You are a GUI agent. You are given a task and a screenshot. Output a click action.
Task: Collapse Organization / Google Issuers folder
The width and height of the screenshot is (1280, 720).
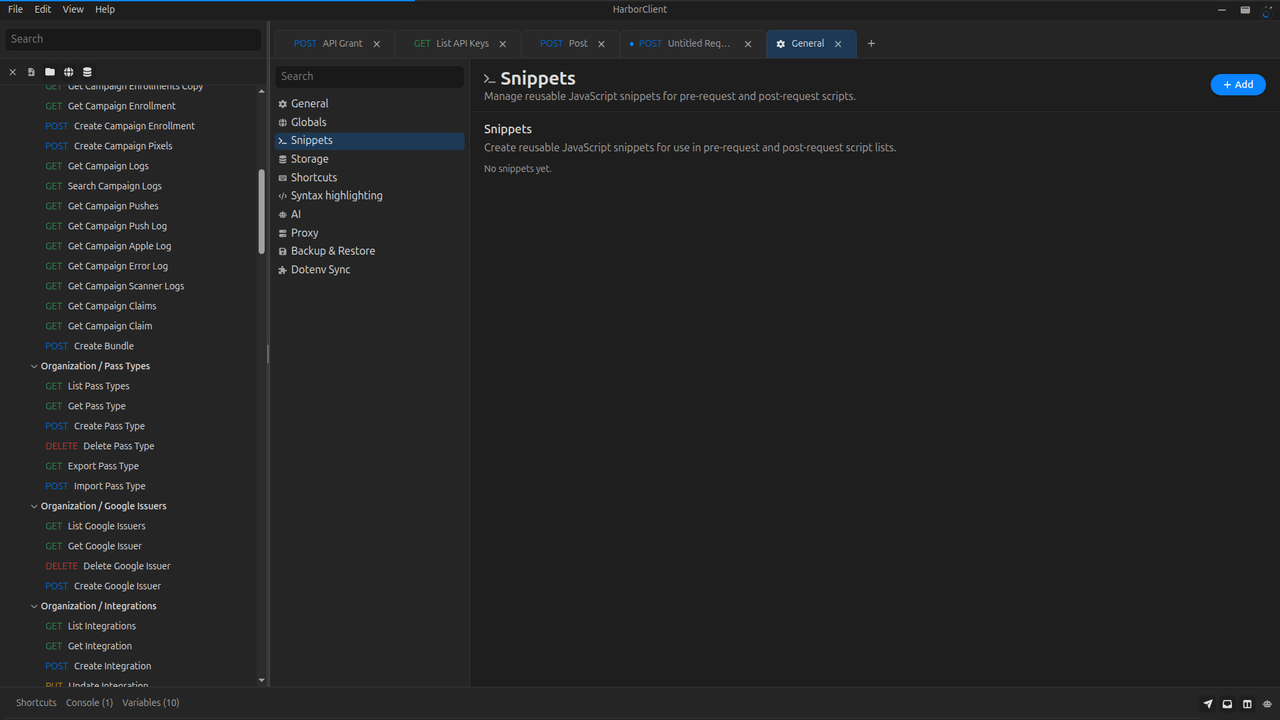[x=34, y=506]
